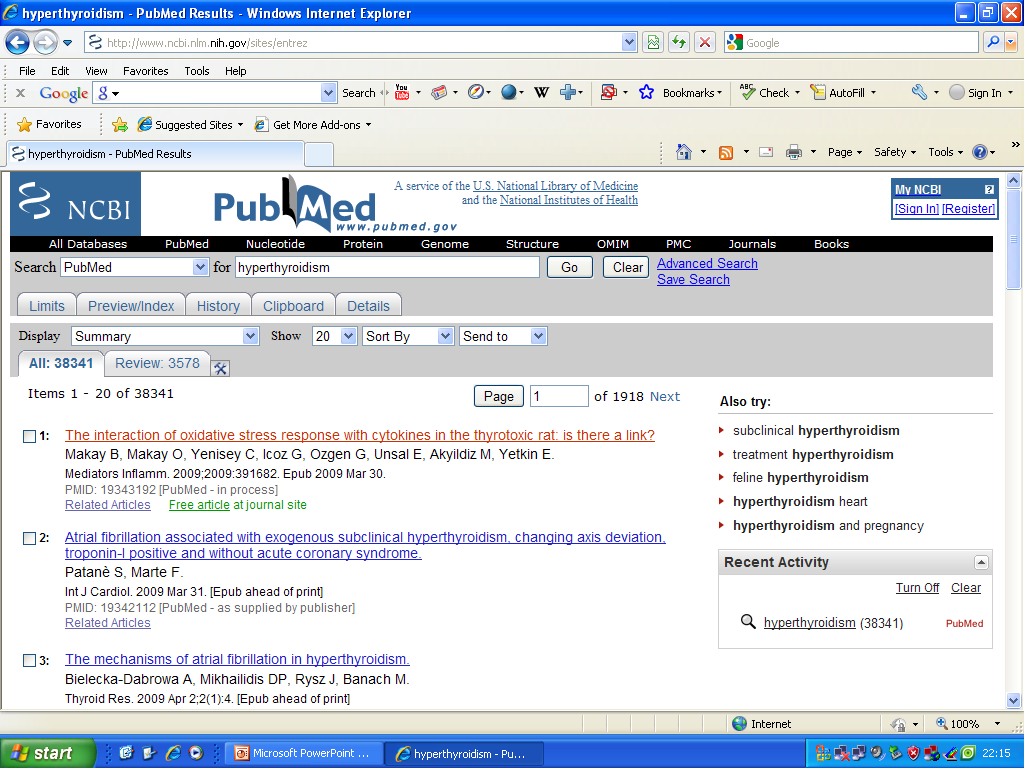Click the Google toolbar Search button
The image size is (1024, 768).
pos(359,93)
